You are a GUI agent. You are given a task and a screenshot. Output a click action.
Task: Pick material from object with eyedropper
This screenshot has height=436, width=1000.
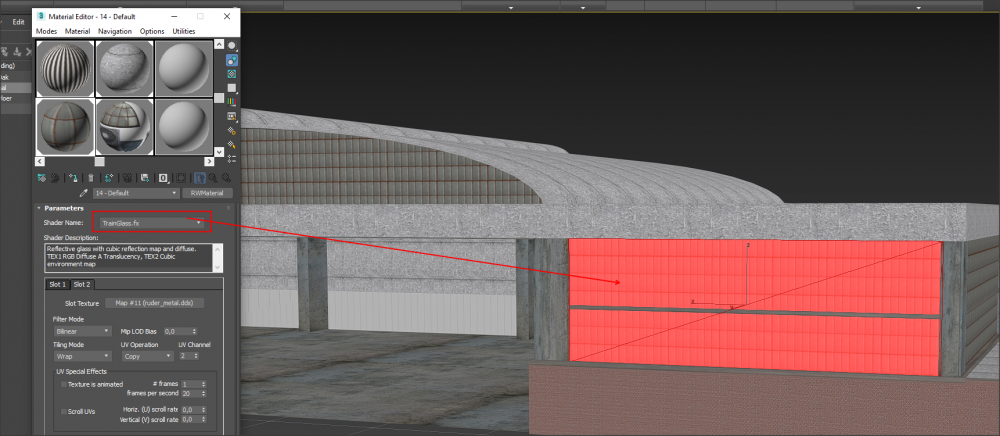[84, 193]
